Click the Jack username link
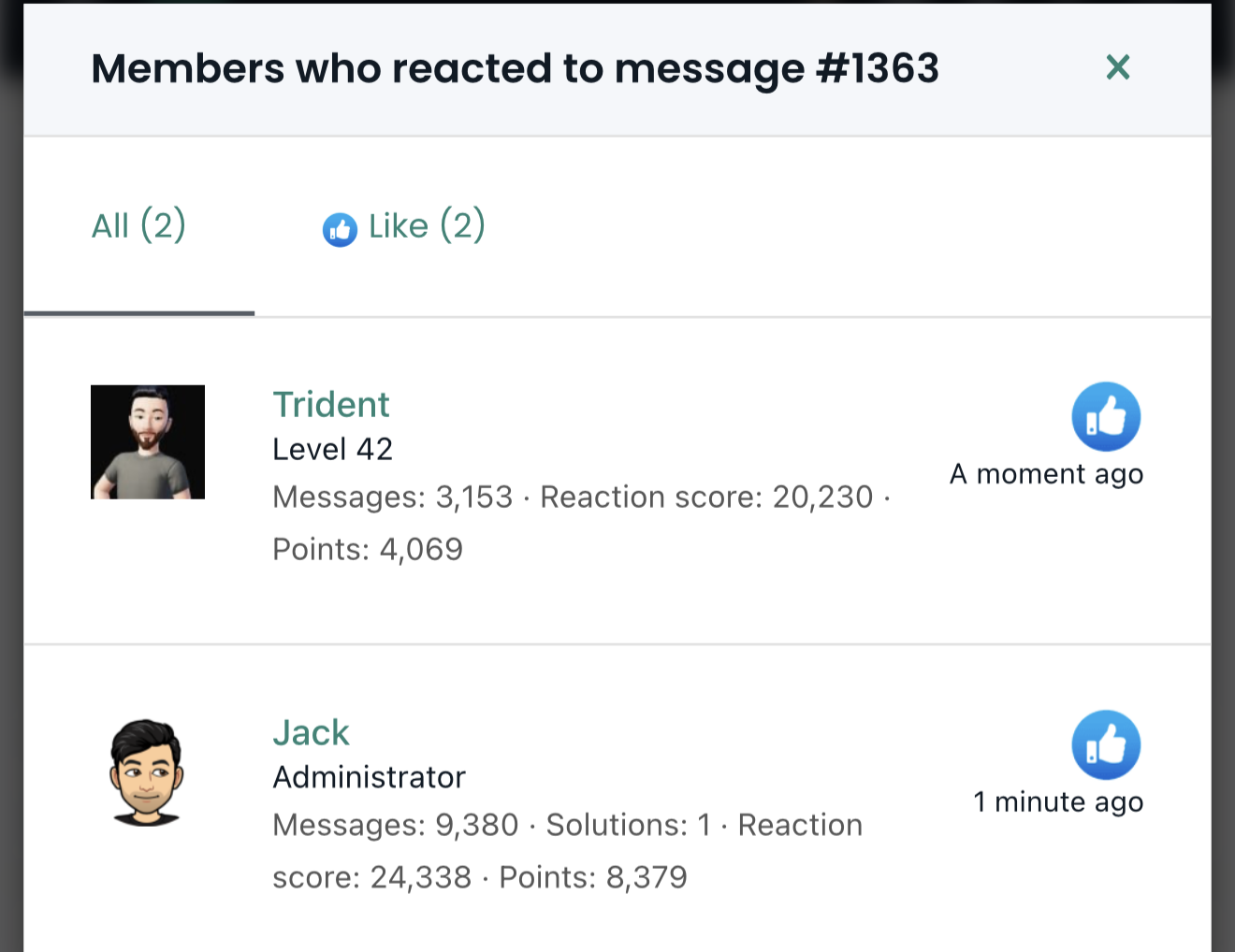Viewport: 1235px width, 952px height. click(311, 732)
